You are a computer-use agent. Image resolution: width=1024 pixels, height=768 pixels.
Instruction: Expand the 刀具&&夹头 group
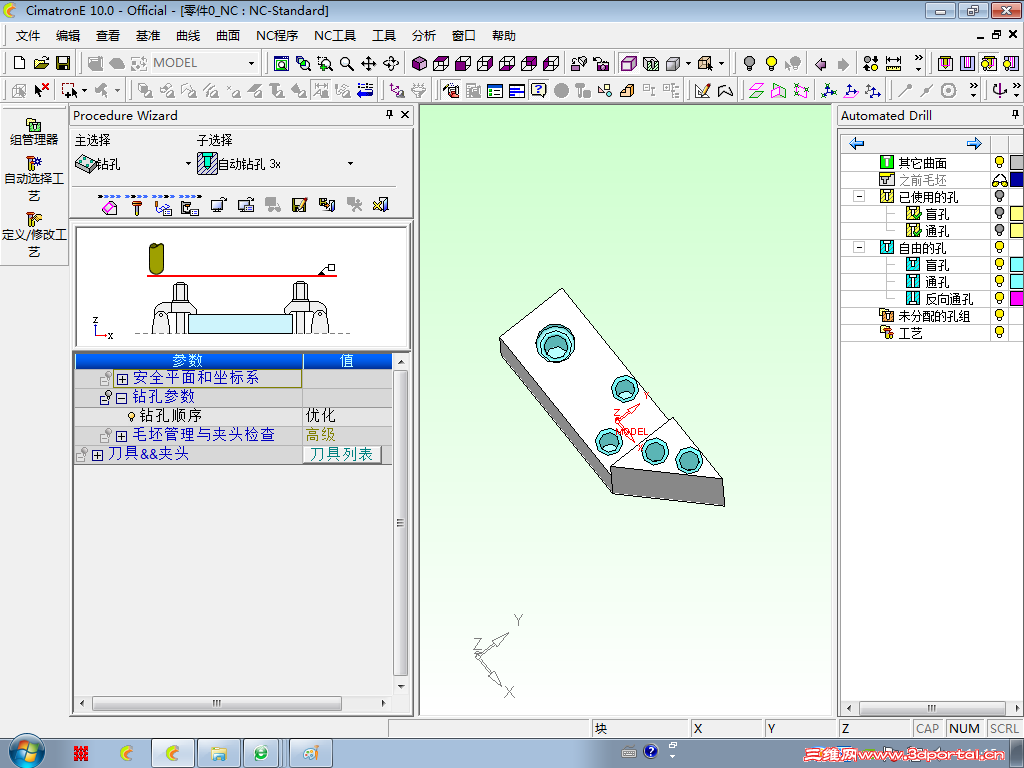coord(97,455)
